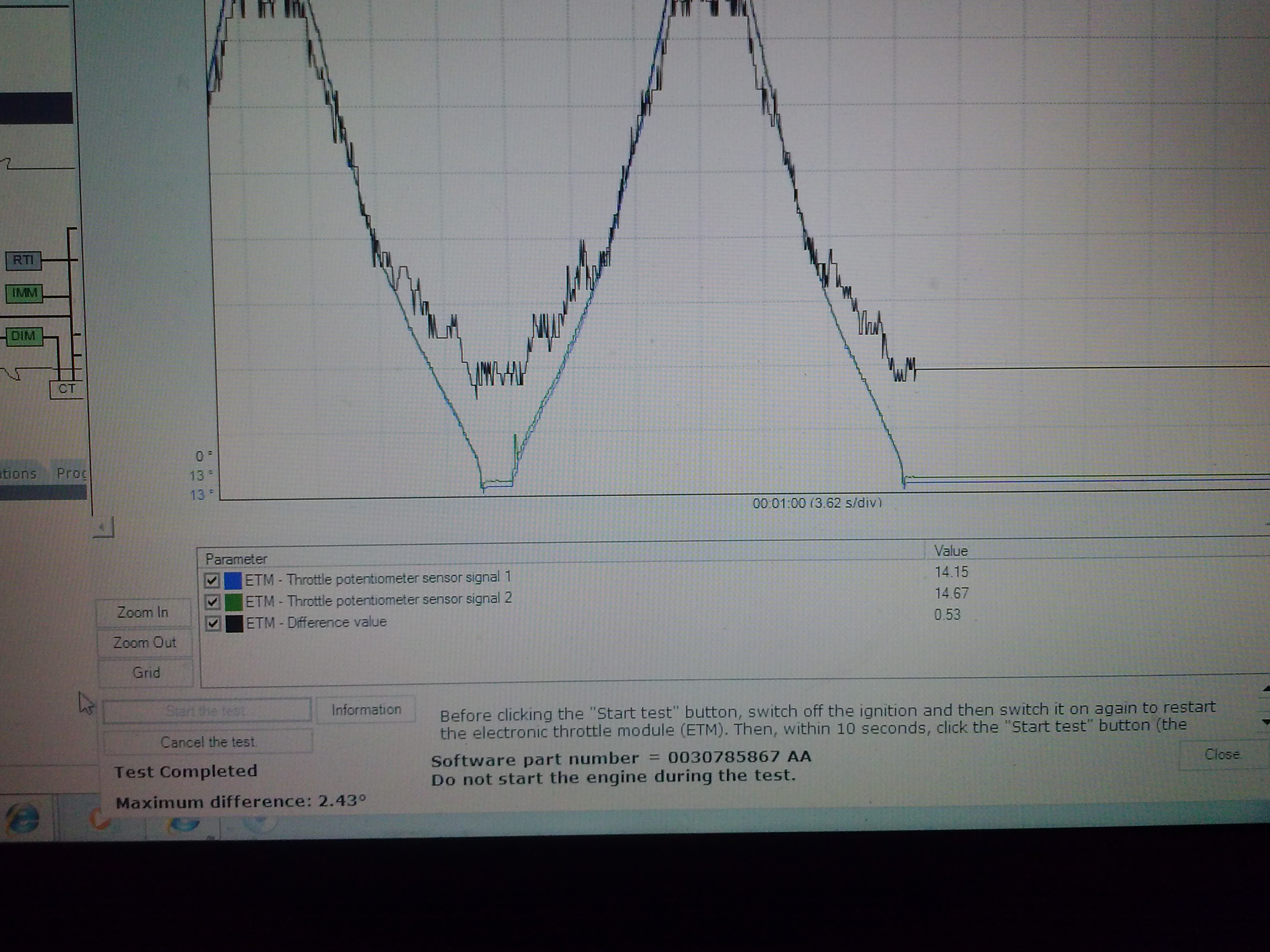Click the blue signal 1 color swatch
The height and width of the screenshot is (952, 1270).
coord(233,581)
